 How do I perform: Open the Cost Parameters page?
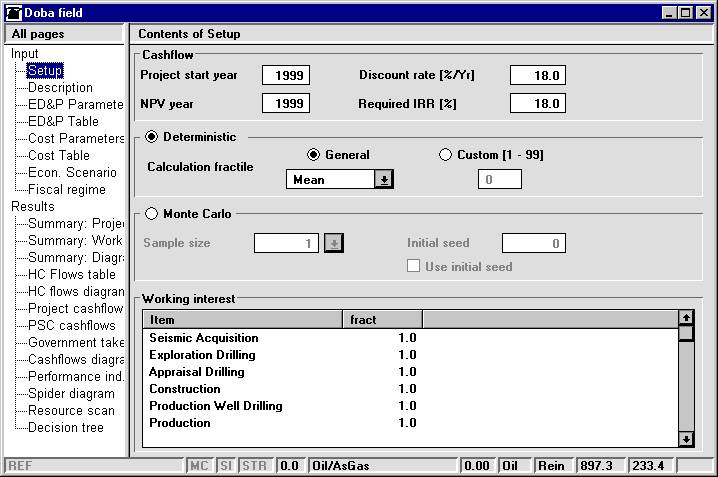pyautogui.click(x=76, y=138)
